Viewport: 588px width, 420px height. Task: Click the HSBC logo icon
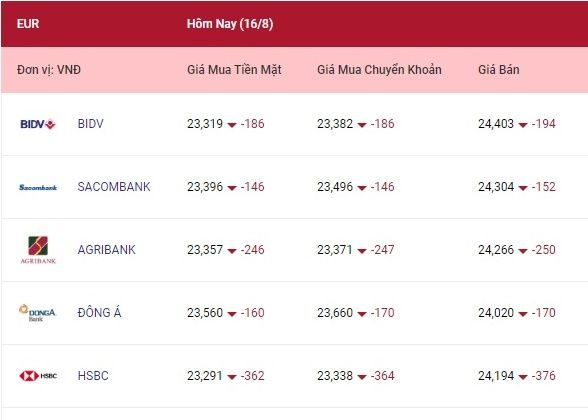pyautogui.click(x=38, y=376)
